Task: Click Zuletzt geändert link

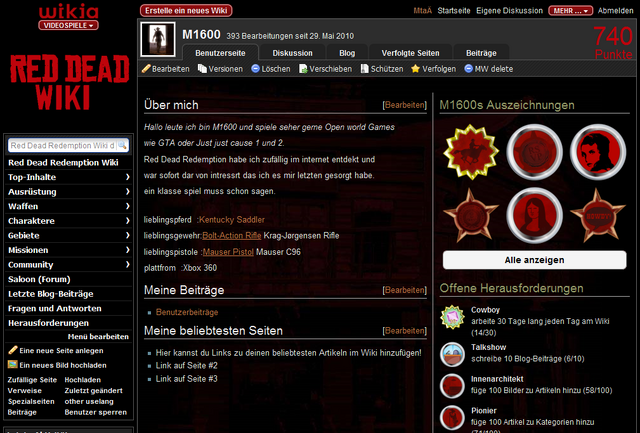Action: click(93, 391)
